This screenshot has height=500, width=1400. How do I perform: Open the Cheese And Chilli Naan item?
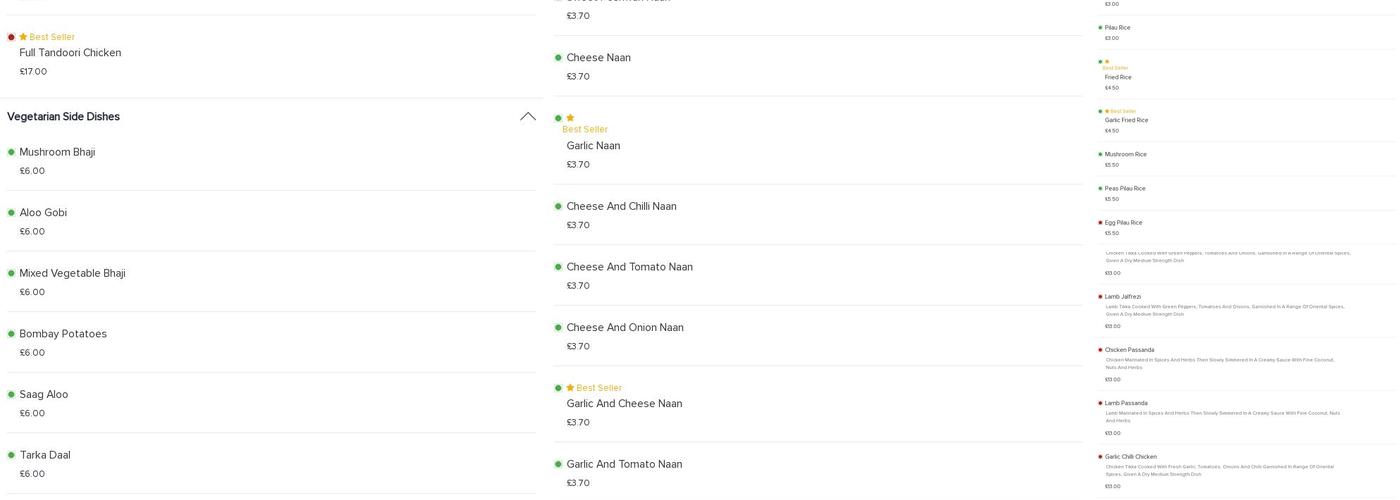click(621, 207)
